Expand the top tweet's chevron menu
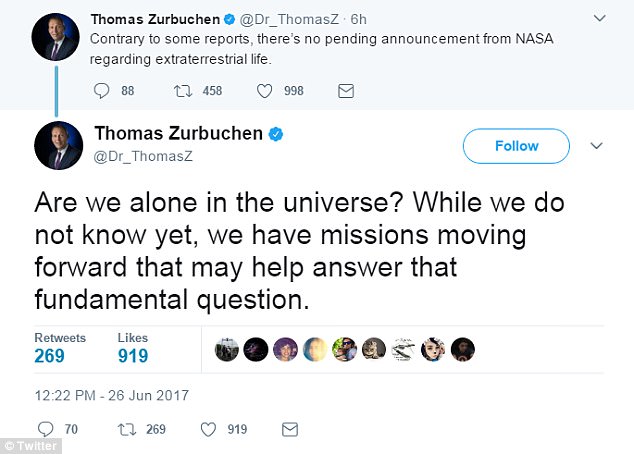The width and height of the screenshot is (634, 454). point(599,18)
